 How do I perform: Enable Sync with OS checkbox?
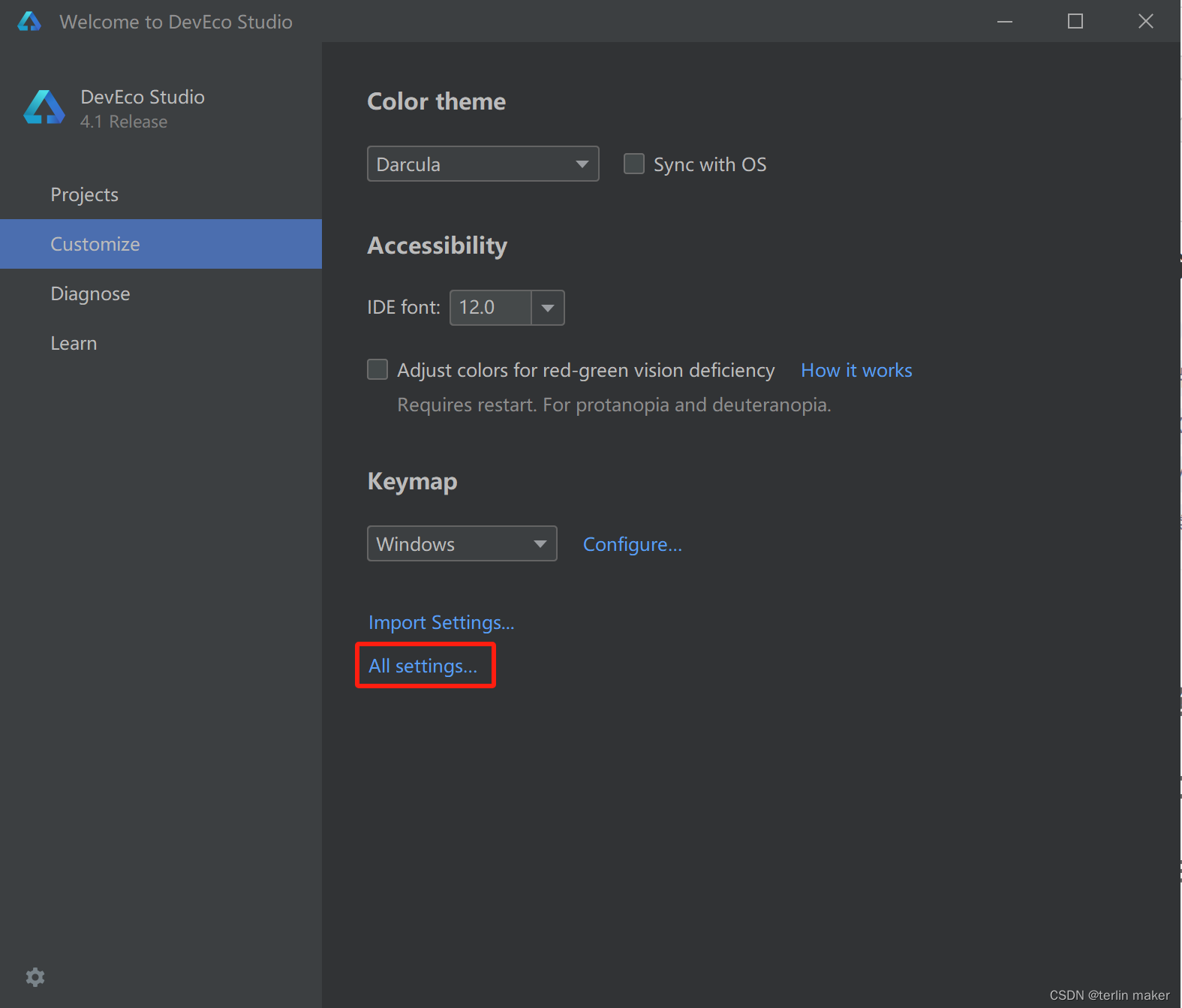[x=634, y=164]
